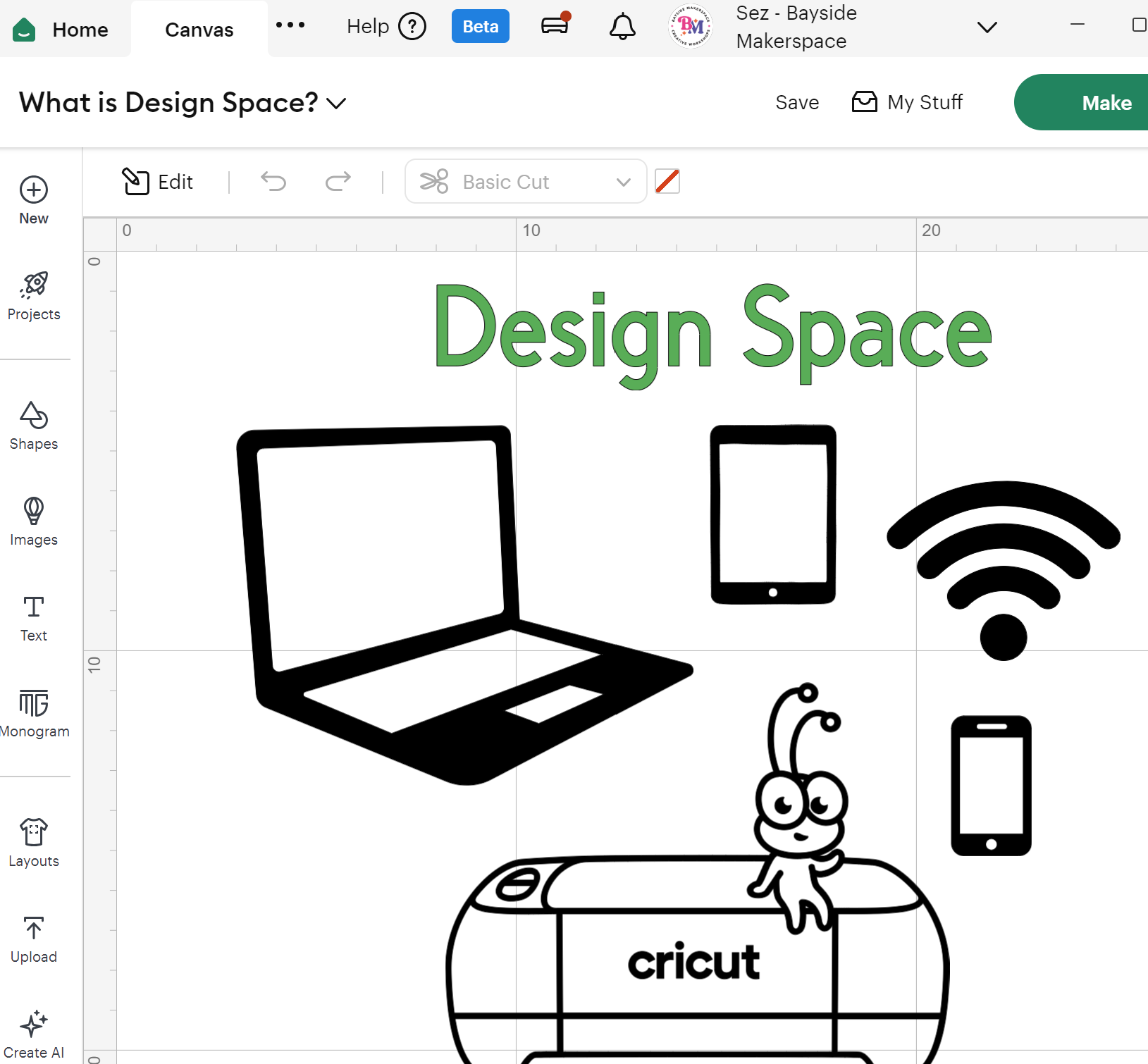The height and width of the screenshot is (1064, 1148).
Task: Open the Shapes panel
Action: coord(34,426)
